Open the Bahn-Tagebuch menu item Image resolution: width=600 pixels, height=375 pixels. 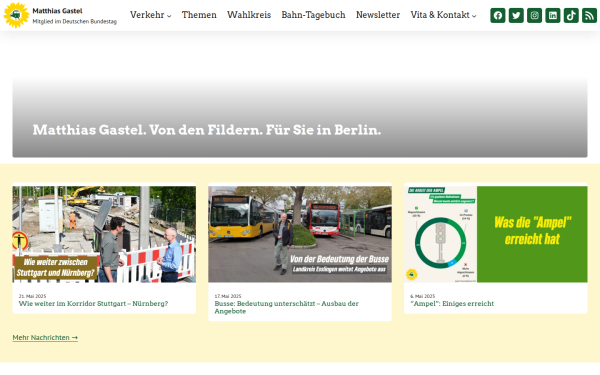point(313,15)
